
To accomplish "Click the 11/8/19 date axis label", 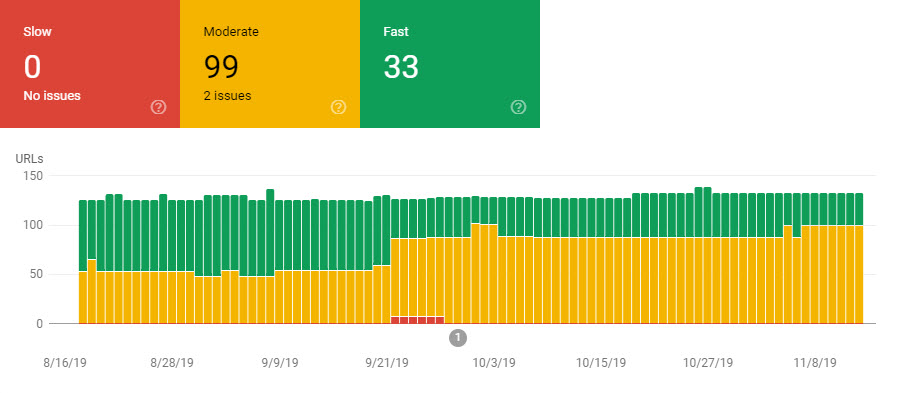I will pyautogui.click(x=815, y=363).
